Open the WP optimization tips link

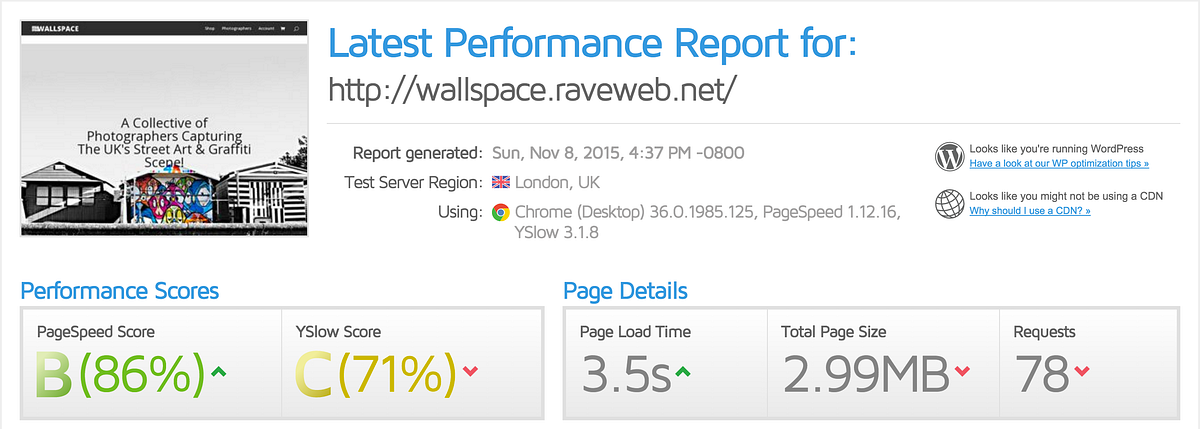click(1059, 163)
